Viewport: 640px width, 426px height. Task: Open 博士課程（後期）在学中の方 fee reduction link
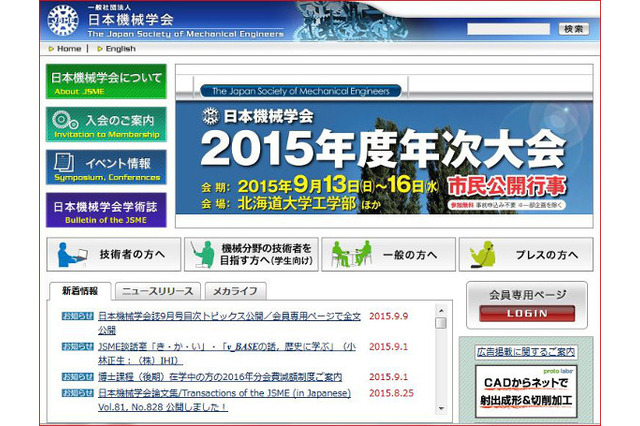pos(220,377)
